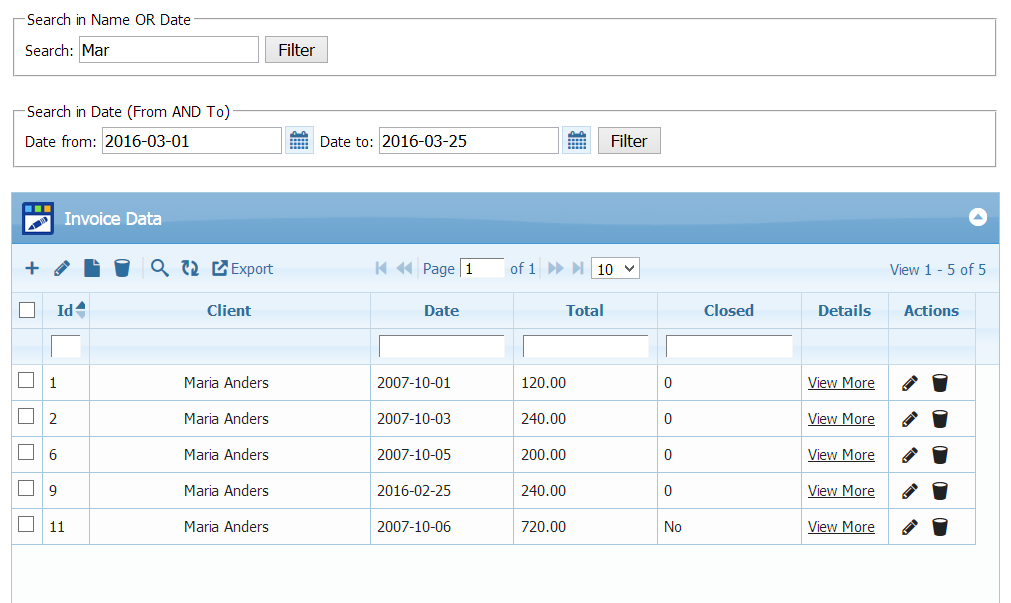Edit invoice 1 using its row pencil icon
This screenshot has width=1011, height=603.
pos(909,383)
